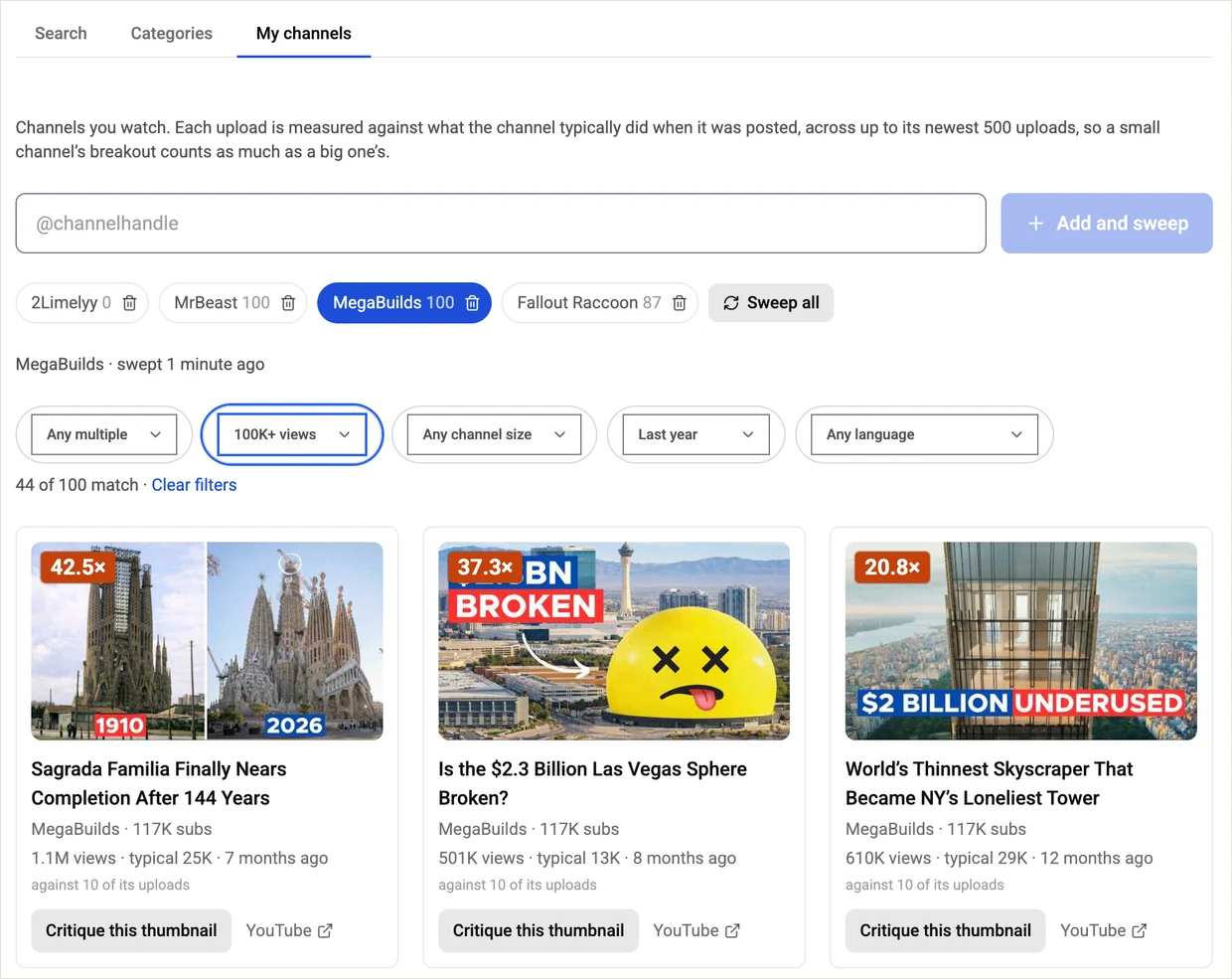Delete the 2Limelyy channel via trash icon

click(129, 303)
